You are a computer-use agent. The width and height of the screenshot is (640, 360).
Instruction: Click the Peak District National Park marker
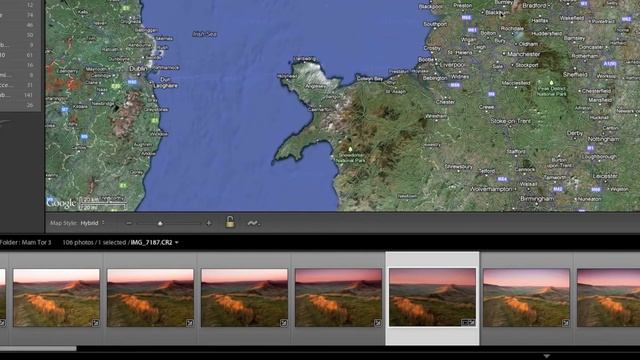click(552, 83)
